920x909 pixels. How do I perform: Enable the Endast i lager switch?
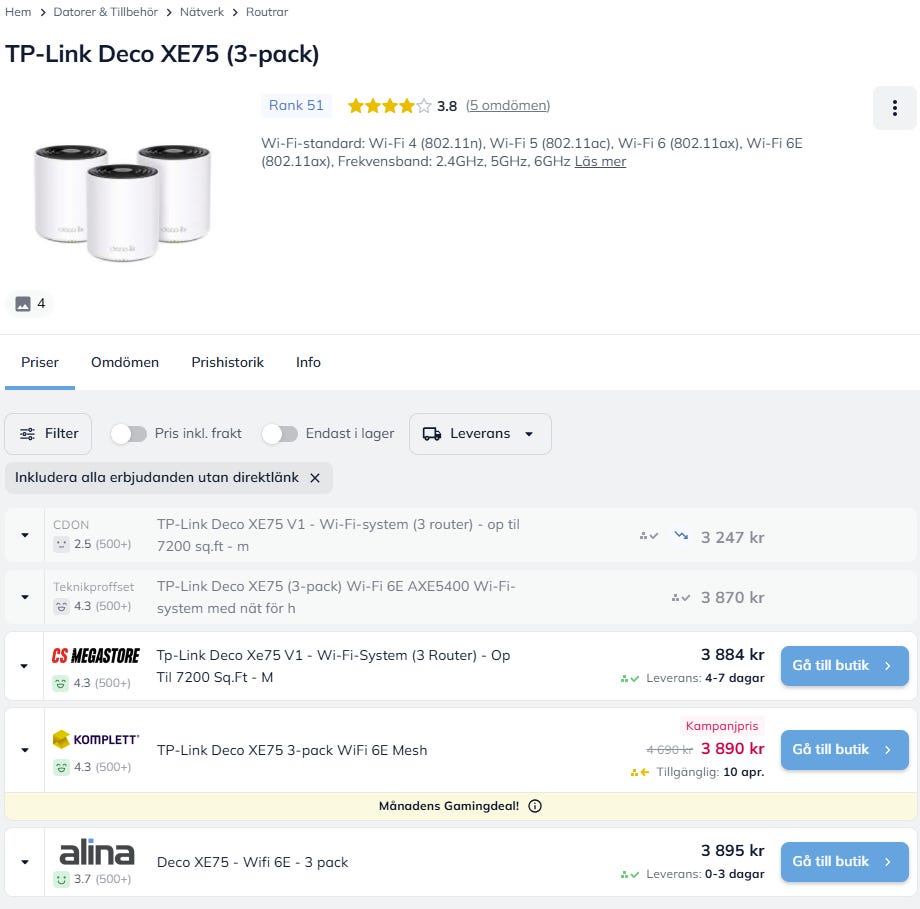(x=280, y=434)
